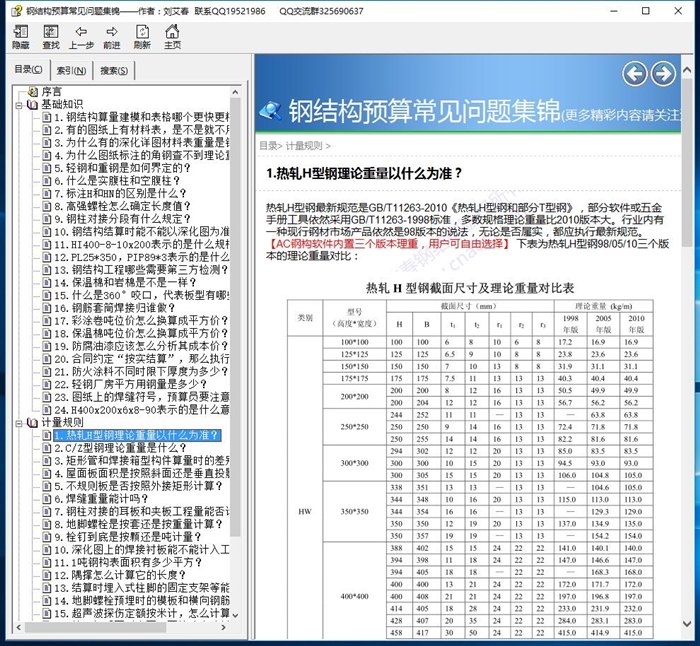This screenshot has height=646, width=700.
Task: Click page icon of 14.保温棉和岩棉是不是一样
Action: 47,283
